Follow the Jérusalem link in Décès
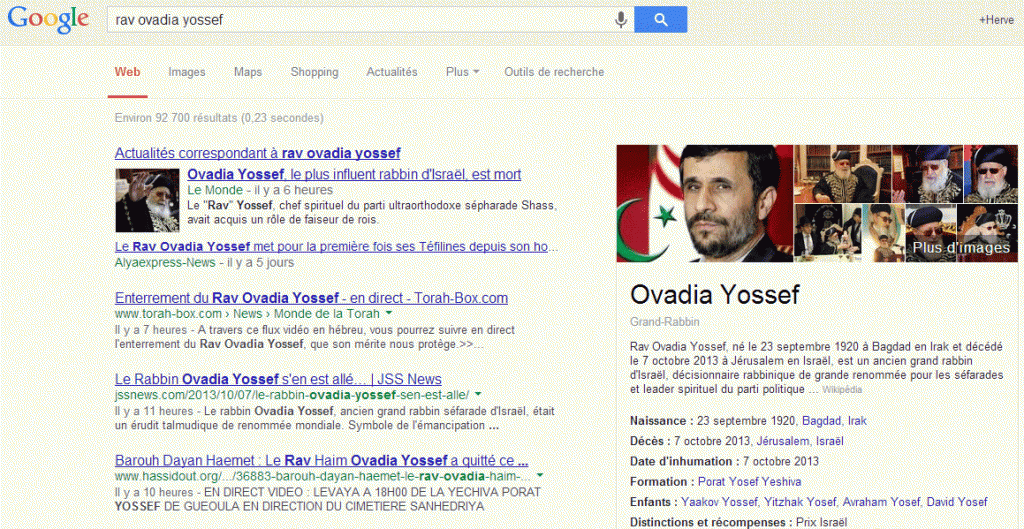The width and height of the screenshot is (1024, 529). (781, 441)
